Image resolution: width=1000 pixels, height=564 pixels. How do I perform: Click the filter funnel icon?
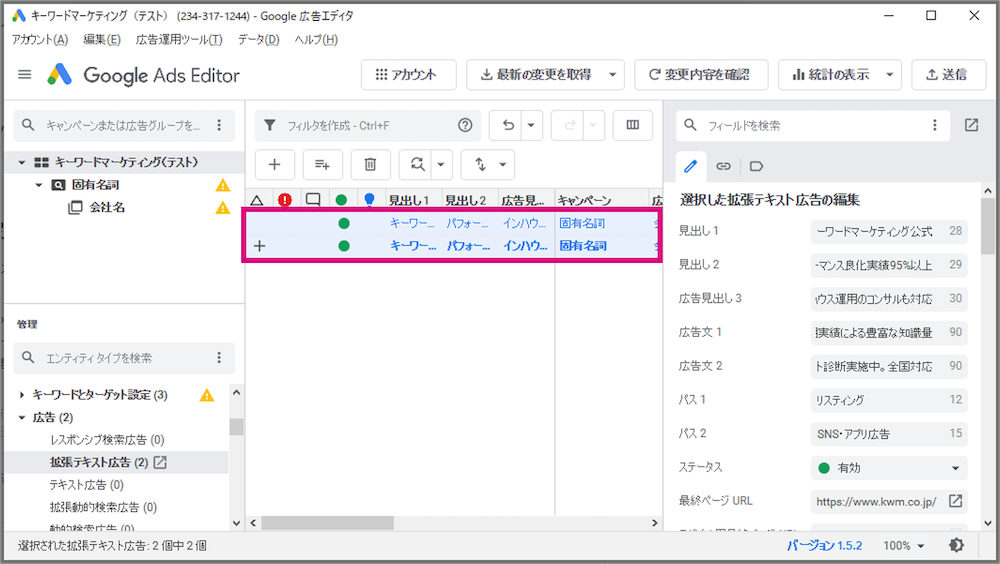point(270,125)
